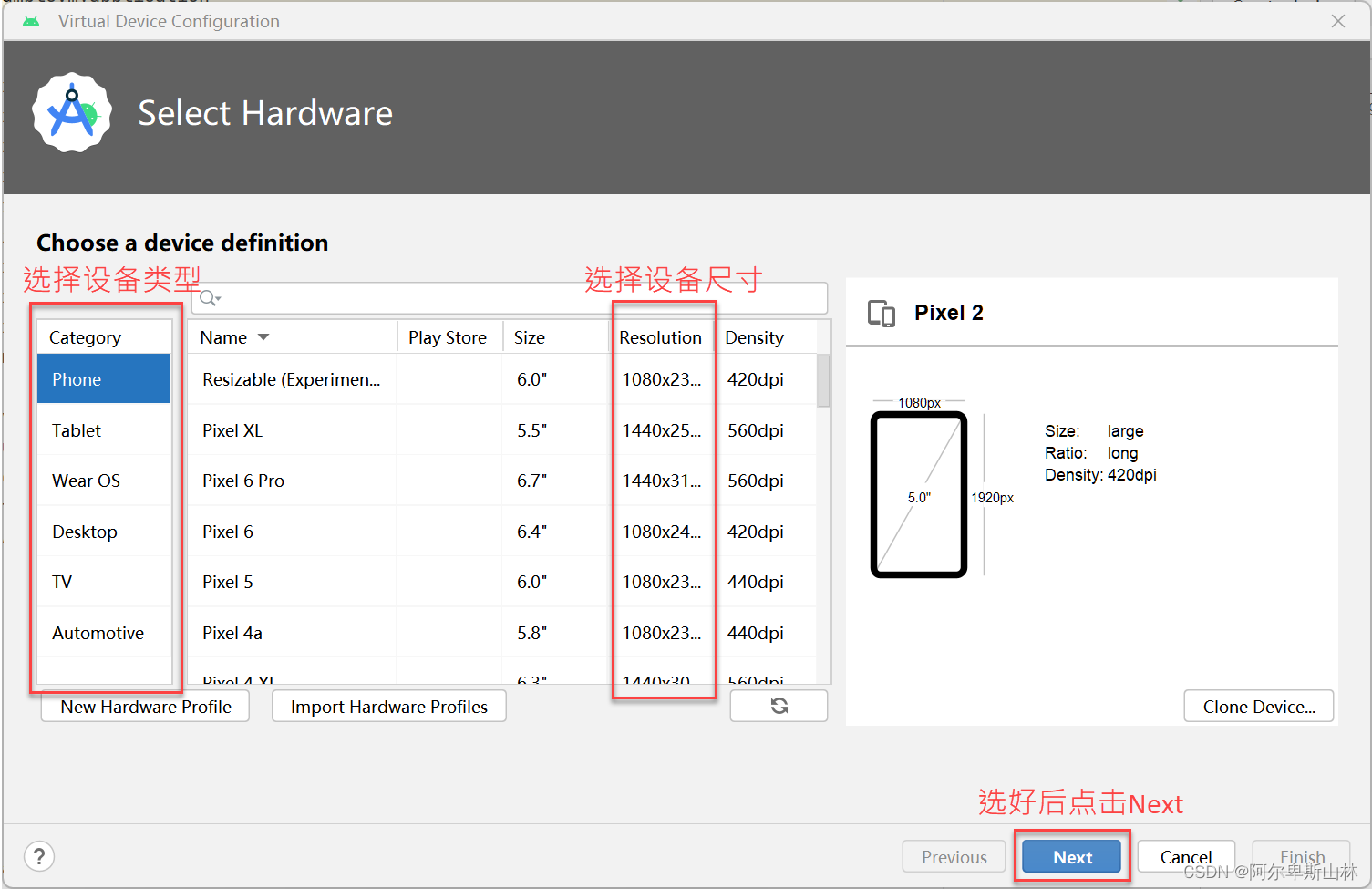1372x889 pixels.
Task: Click the Android Studio logo in header
Action: [72, 113]
